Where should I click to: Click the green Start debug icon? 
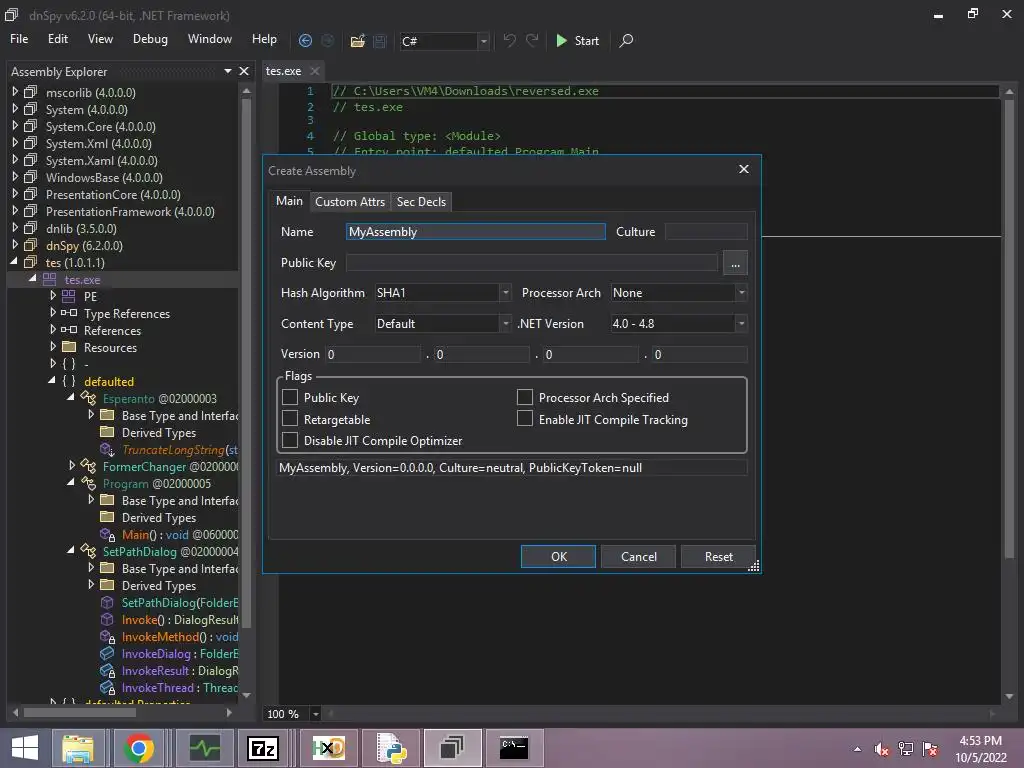tap(561, 40)
